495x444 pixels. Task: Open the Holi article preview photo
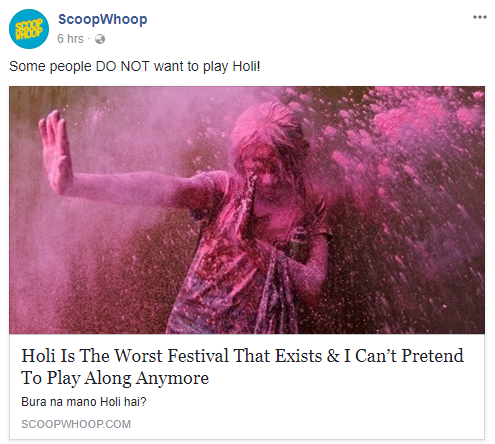tap(247, 210)
